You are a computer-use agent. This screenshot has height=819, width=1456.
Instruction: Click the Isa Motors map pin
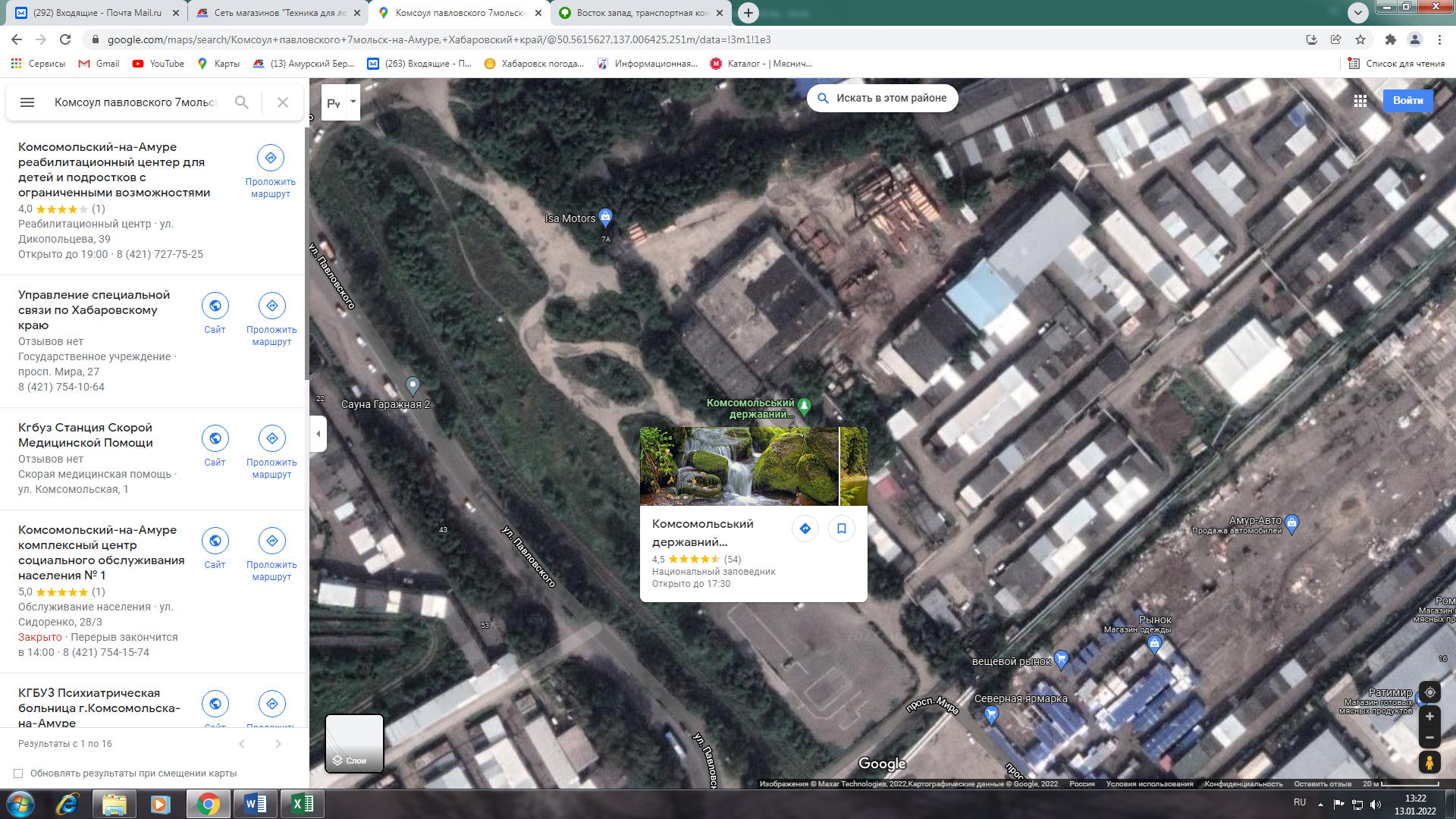coord(605,218)
